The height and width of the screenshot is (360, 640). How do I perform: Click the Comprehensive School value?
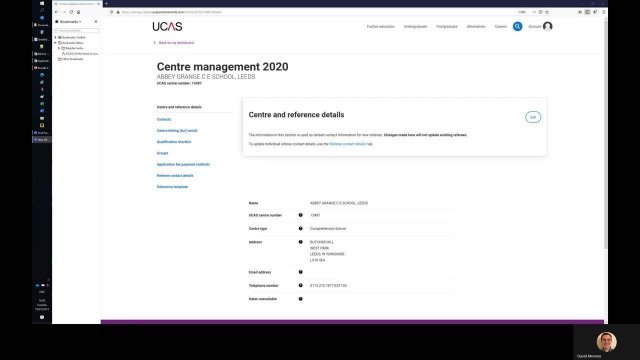pos(328,229)
